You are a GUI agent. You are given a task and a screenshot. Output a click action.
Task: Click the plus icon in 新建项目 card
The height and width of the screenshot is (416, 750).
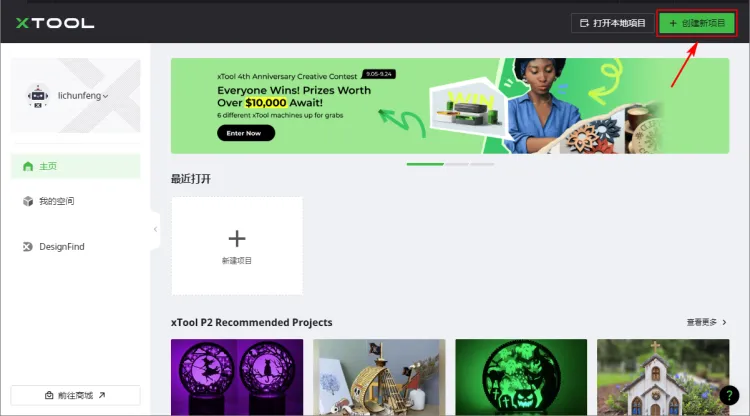point(237,238)
